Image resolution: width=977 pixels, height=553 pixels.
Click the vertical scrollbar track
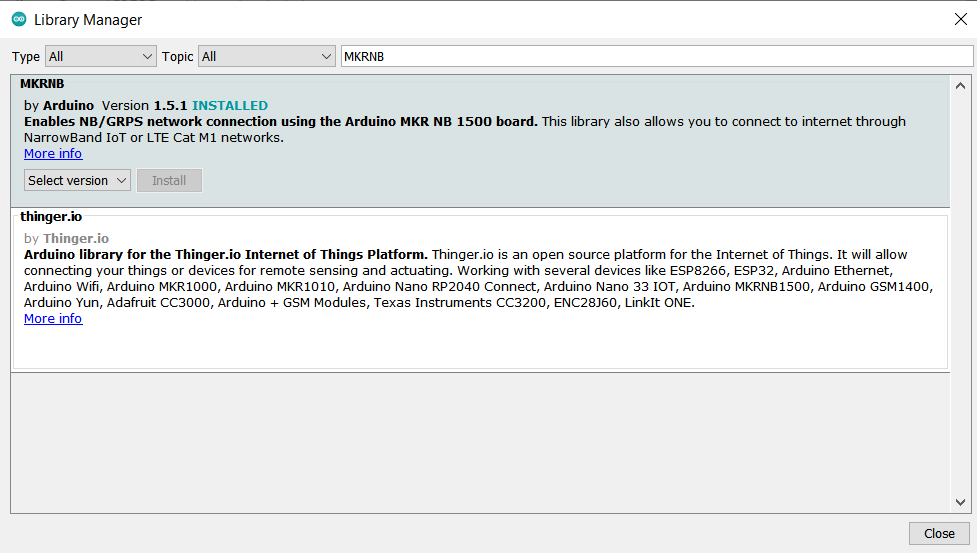coord(960,300)
